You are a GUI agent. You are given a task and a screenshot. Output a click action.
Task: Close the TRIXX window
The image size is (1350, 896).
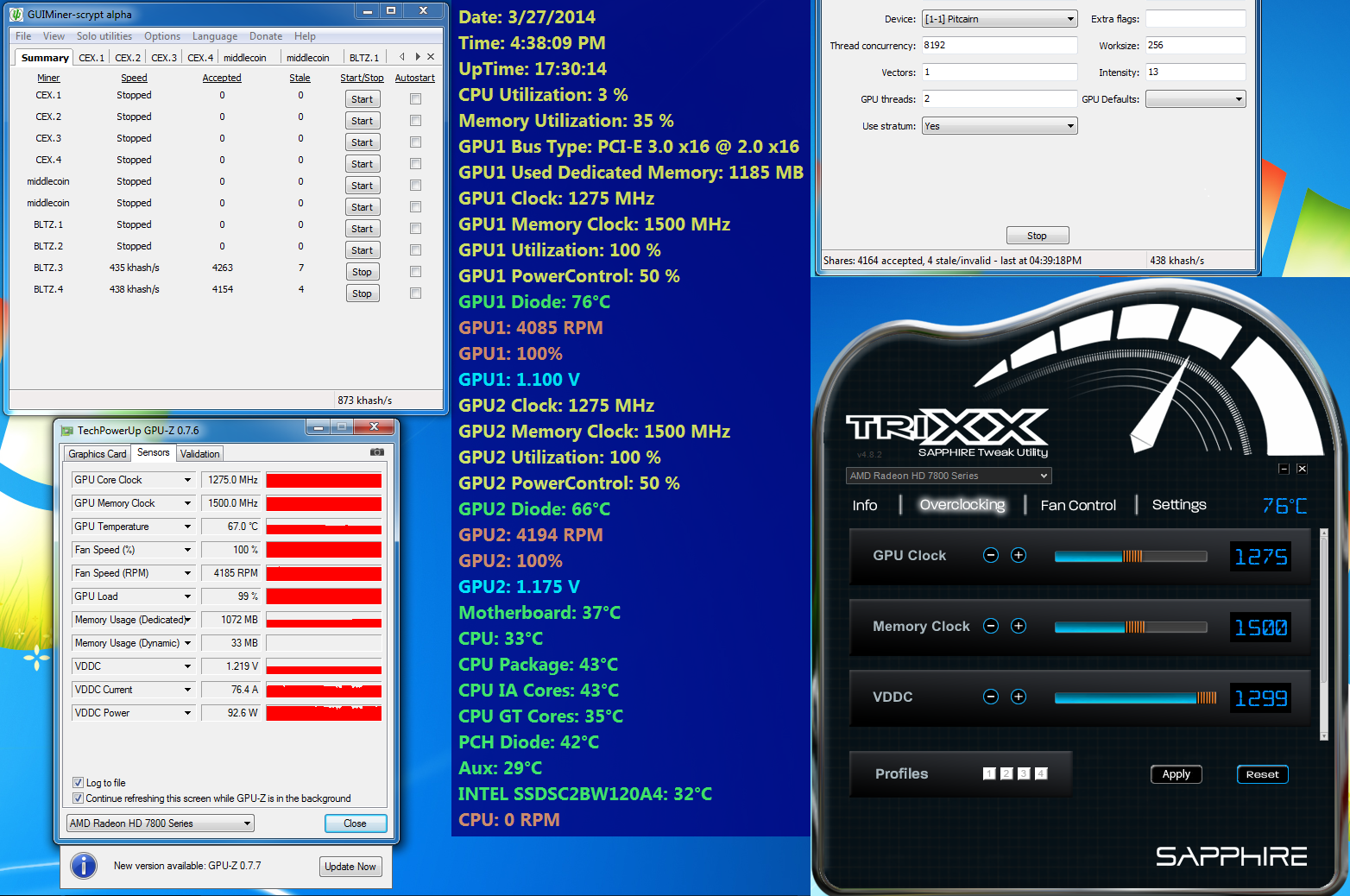(1302, 469)
